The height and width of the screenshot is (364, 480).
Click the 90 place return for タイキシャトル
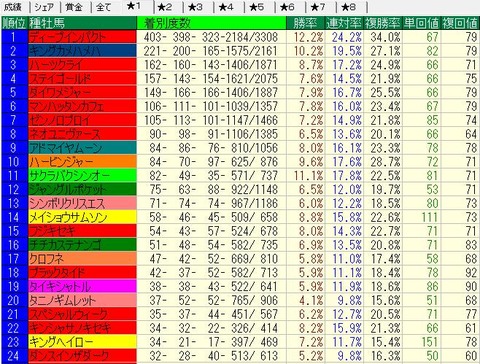pyautogui.click(x=460, y=286)
